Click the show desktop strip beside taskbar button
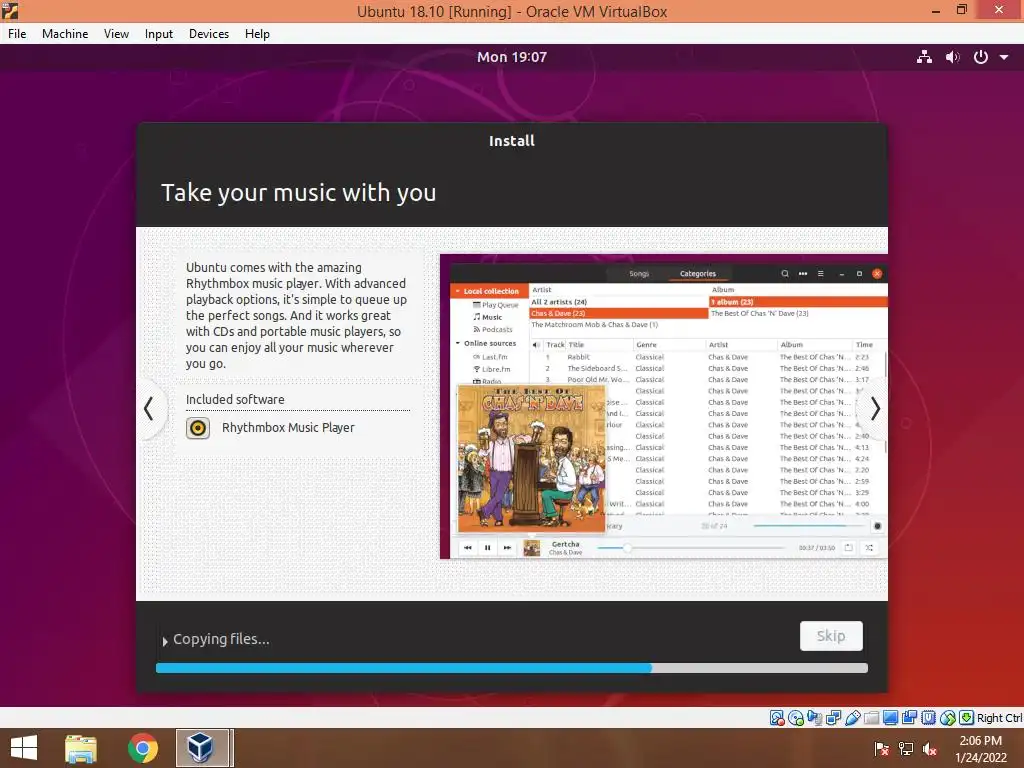The height and width of the screenshot is (768, 1024). click(x=232, y=748)
